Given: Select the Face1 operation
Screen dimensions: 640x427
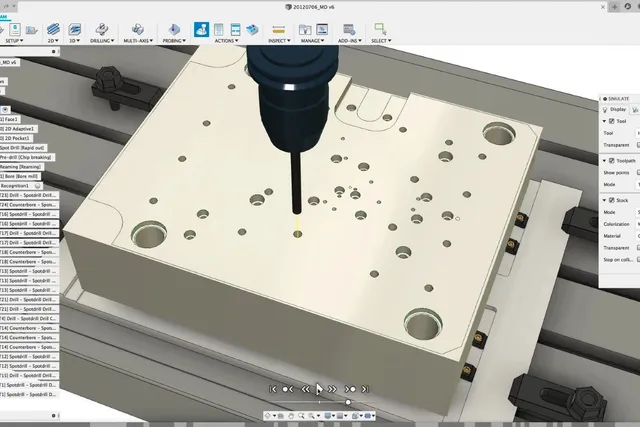Looking at the screenshot, I should click(x=9, y=119).
